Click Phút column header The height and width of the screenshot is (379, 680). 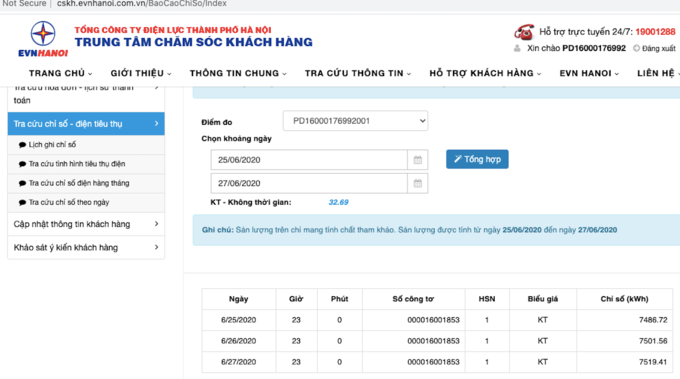340,299
